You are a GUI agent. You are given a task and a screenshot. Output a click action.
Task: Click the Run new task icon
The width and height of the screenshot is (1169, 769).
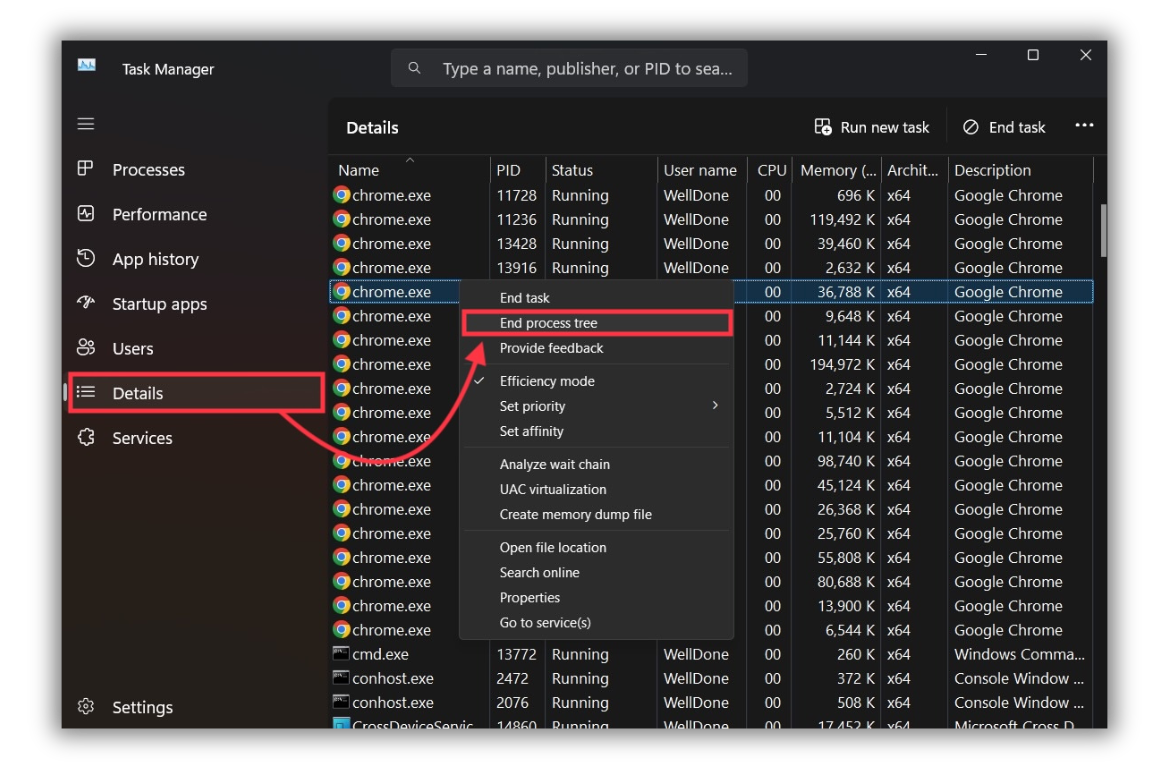pos(823,127)
